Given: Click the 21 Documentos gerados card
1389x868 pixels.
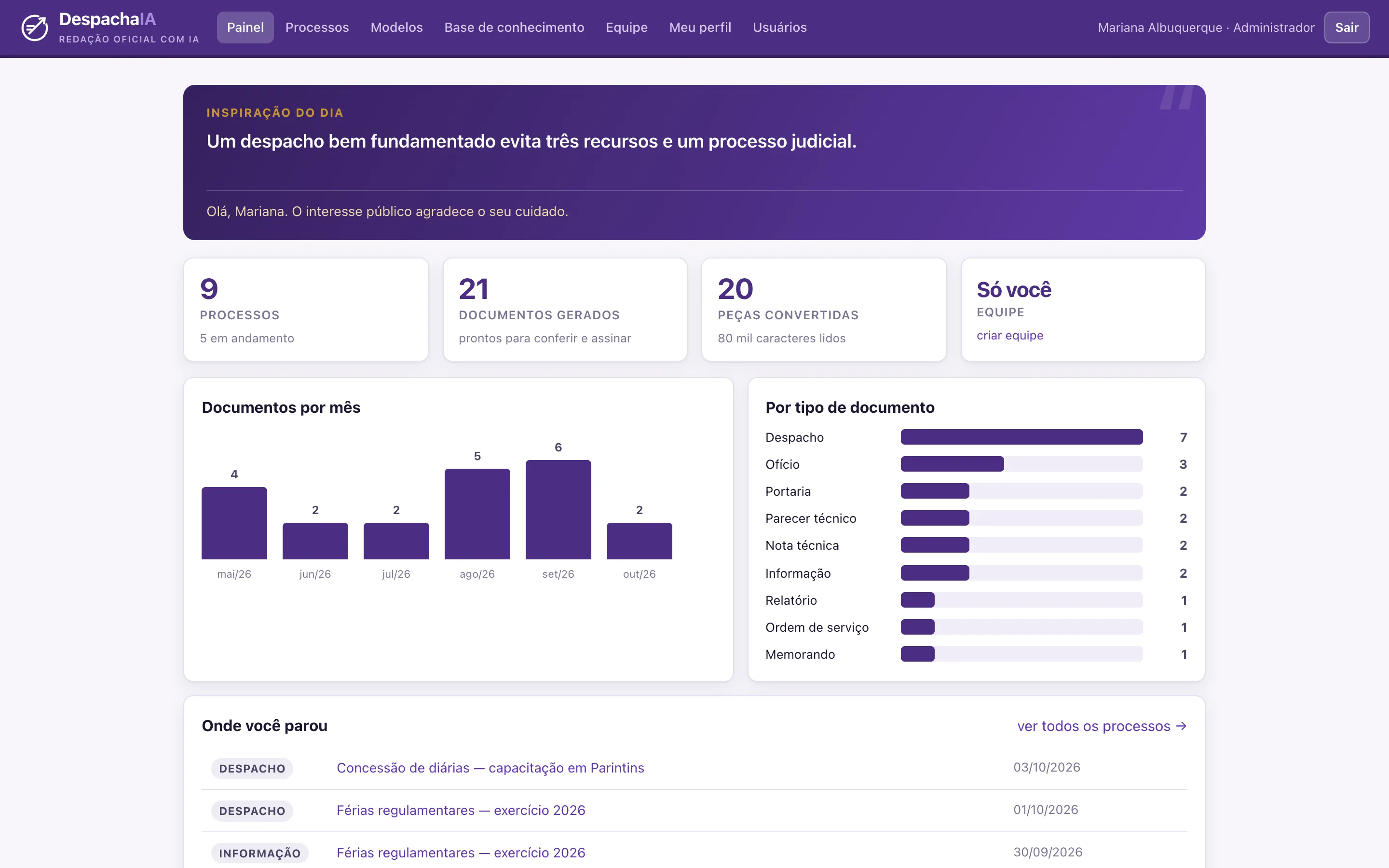Looking at the screenshot, I should pyautogui.click(x=565, y=310).
